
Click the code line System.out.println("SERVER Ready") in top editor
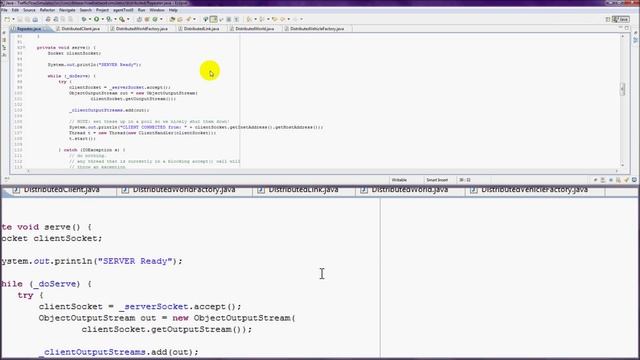point(94,64)
